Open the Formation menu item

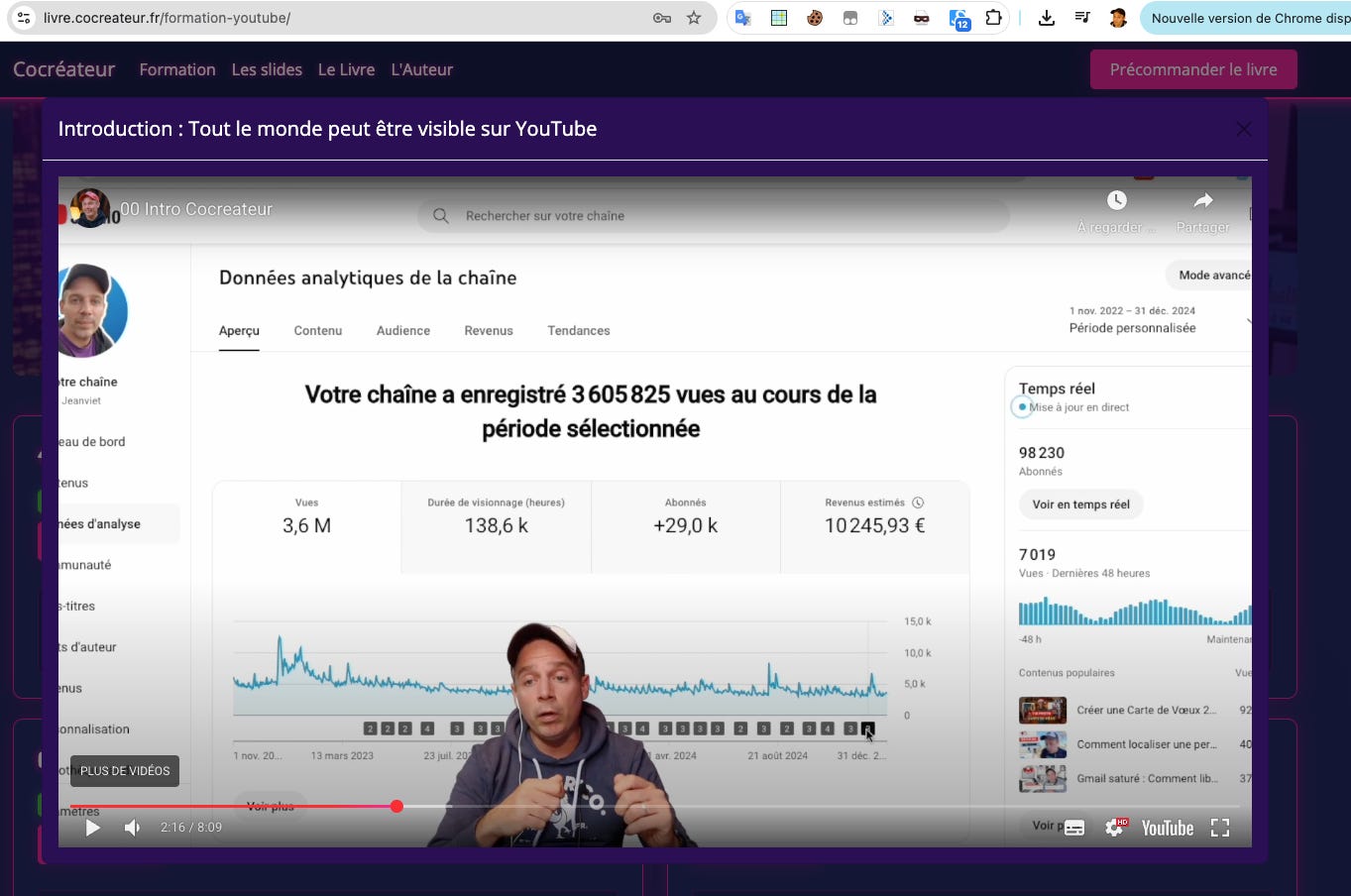tap(177, 69)
